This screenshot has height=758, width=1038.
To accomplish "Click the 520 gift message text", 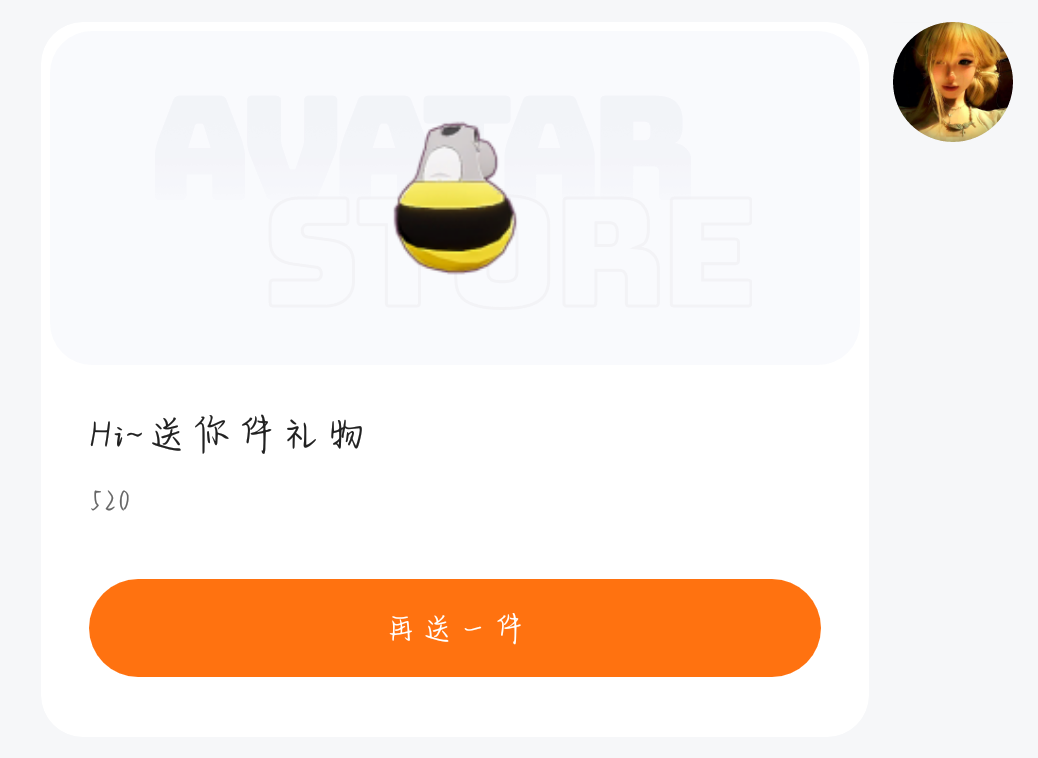I will coord(110,500).
